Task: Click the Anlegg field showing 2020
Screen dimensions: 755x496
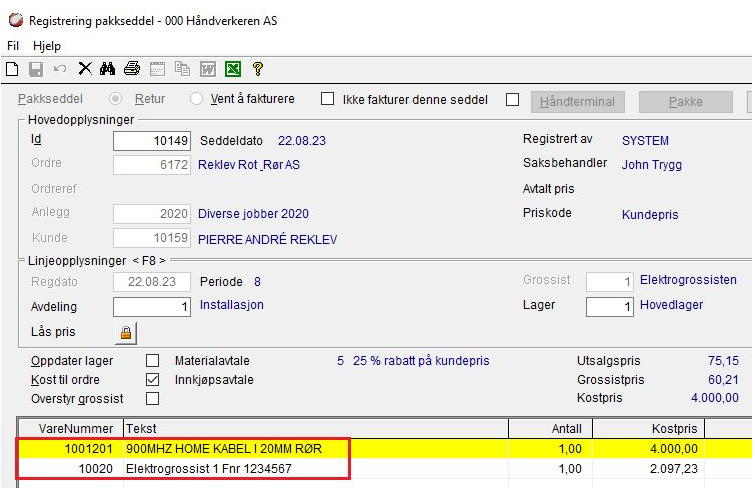Action: point(152,214)
